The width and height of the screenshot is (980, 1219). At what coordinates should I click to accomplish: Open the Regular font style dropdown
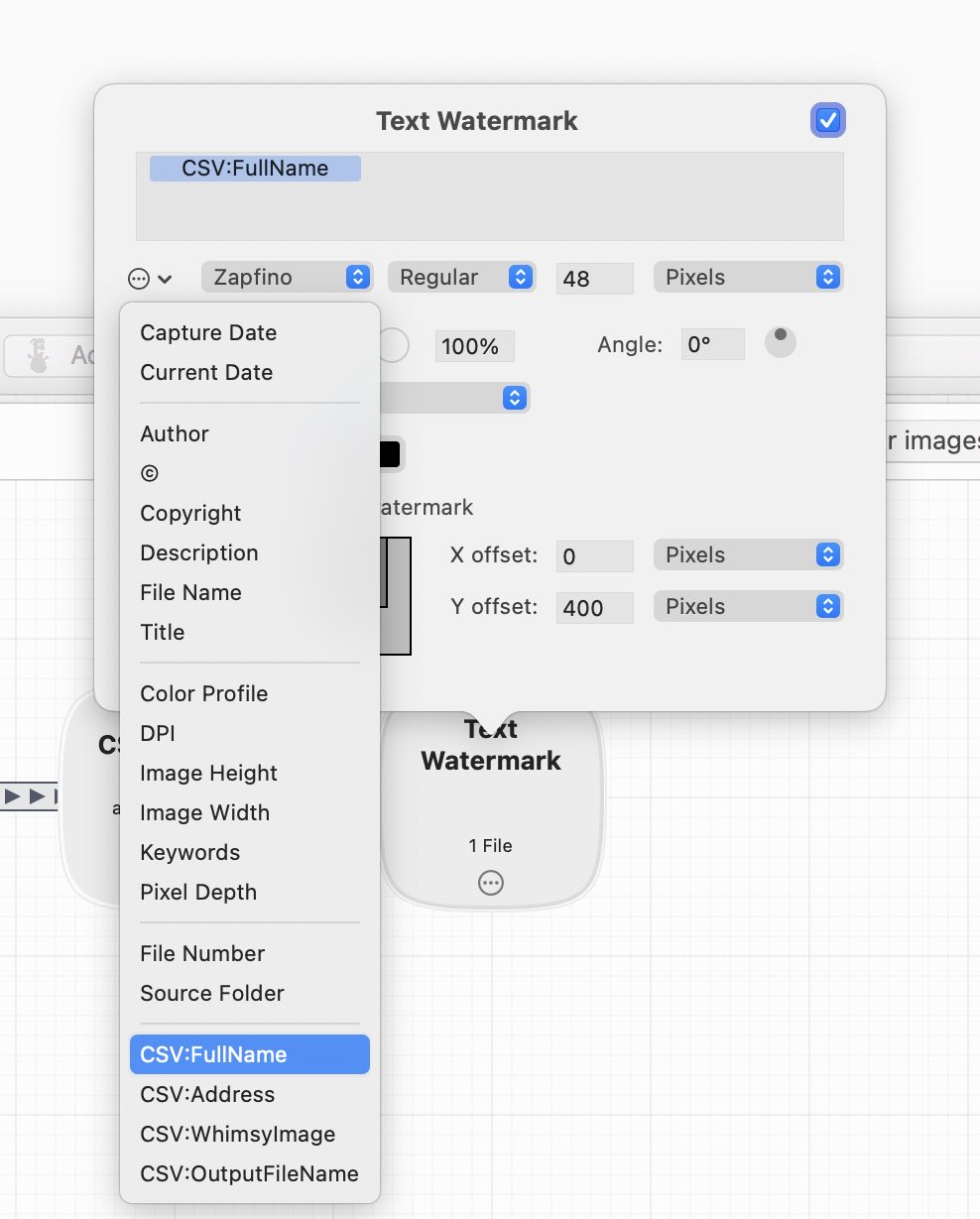[x=461, y=278]
